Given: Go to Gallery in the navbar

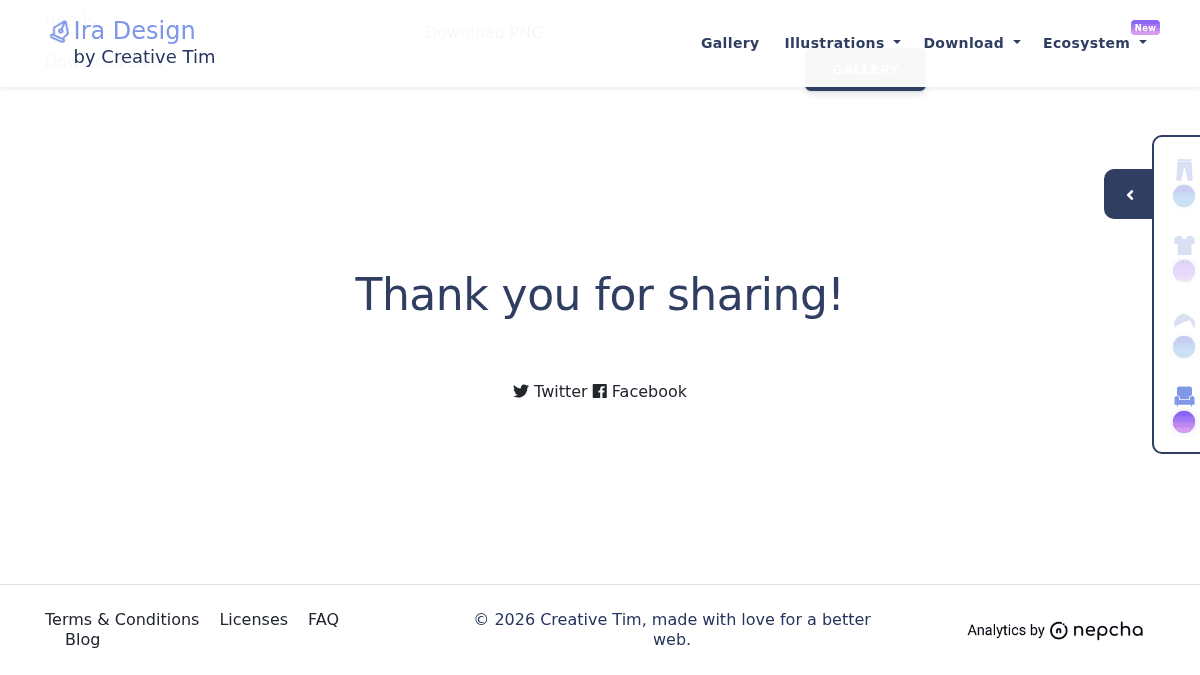Looking at the screenshot, I should (x=730, y=43).
